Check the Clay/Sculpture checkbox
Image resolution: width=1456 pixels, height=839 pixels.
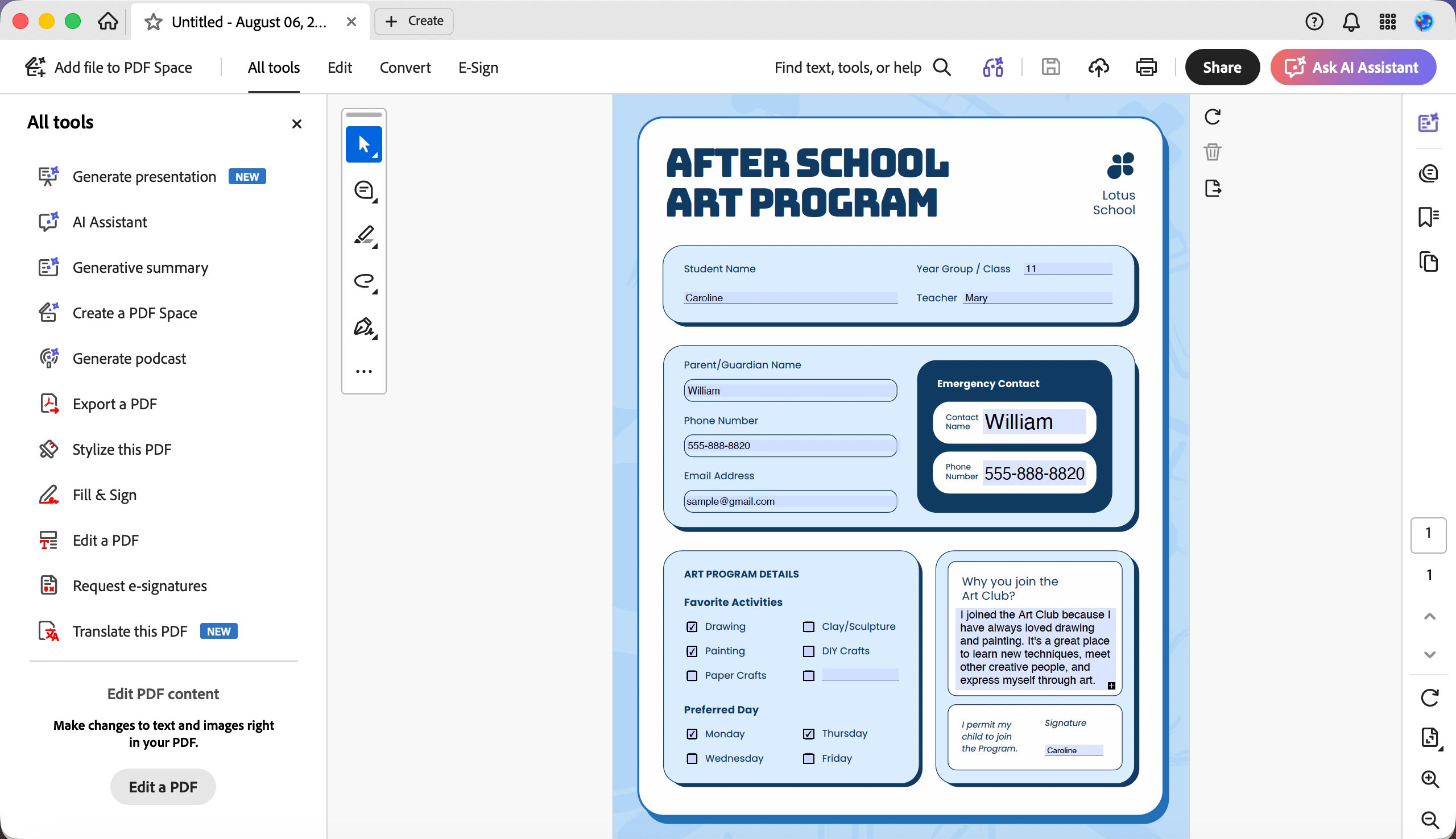coord(809,626)
